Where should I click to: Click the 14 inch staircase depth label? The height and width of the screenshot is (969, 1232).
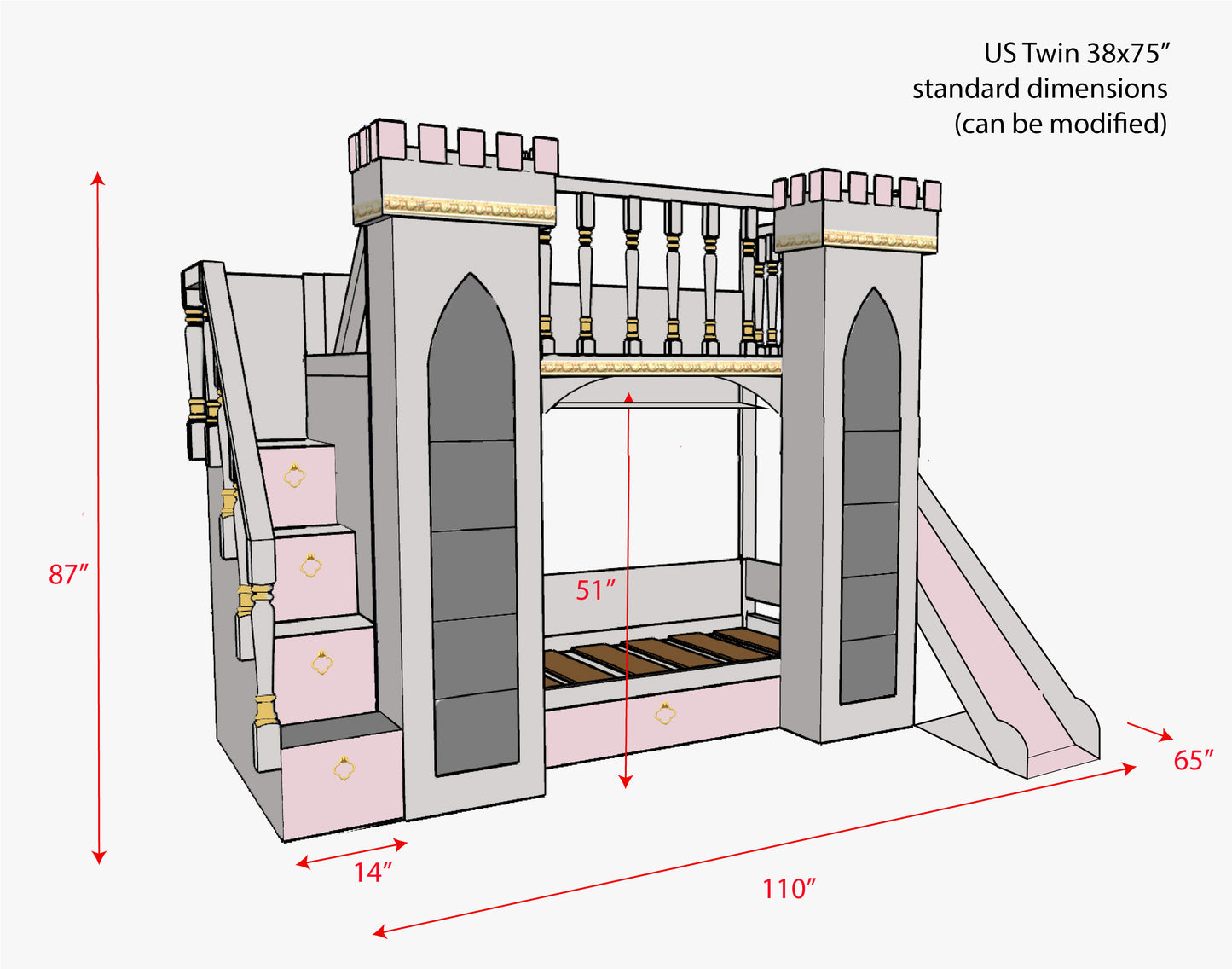(x=373, y=873)
